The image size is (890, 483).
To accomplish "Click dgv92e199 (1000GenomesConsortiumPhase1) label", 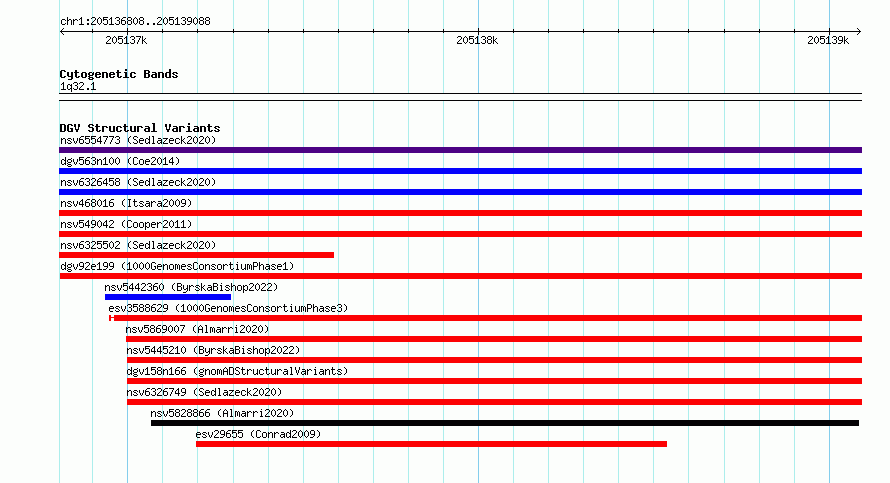I will (177, 266).
